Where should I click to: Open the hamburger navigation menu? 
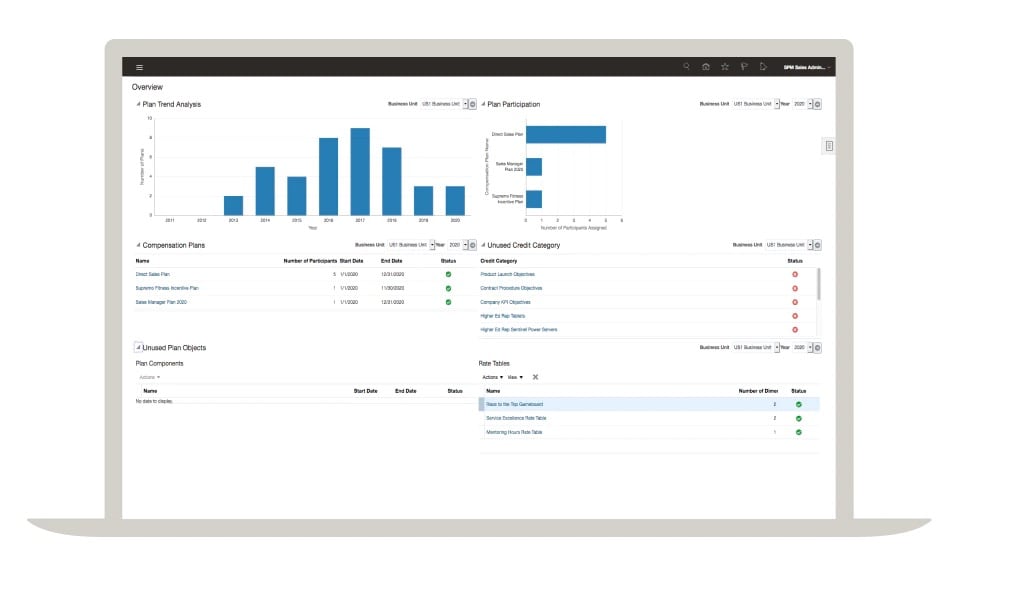pos(139,67)
